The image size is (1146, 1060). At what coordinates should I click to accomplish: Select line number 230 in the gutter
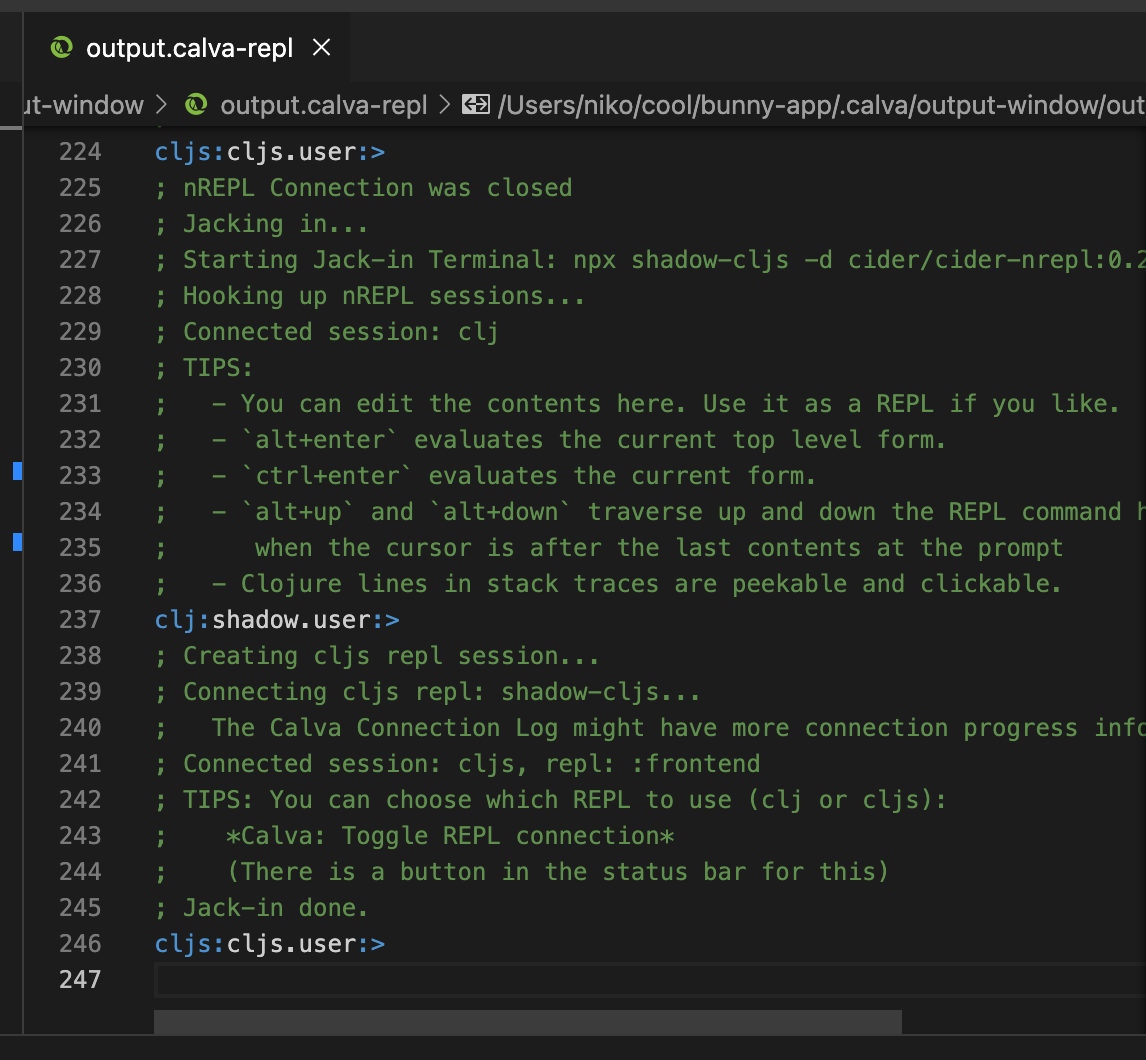pyautogui.click(x=80, y=367)
